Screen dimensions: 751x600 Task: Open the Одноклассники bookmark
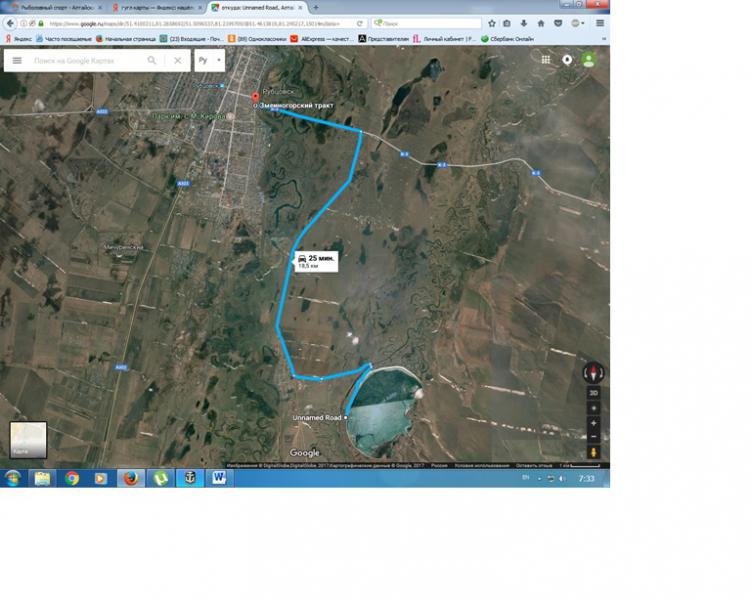coord(257,39)
